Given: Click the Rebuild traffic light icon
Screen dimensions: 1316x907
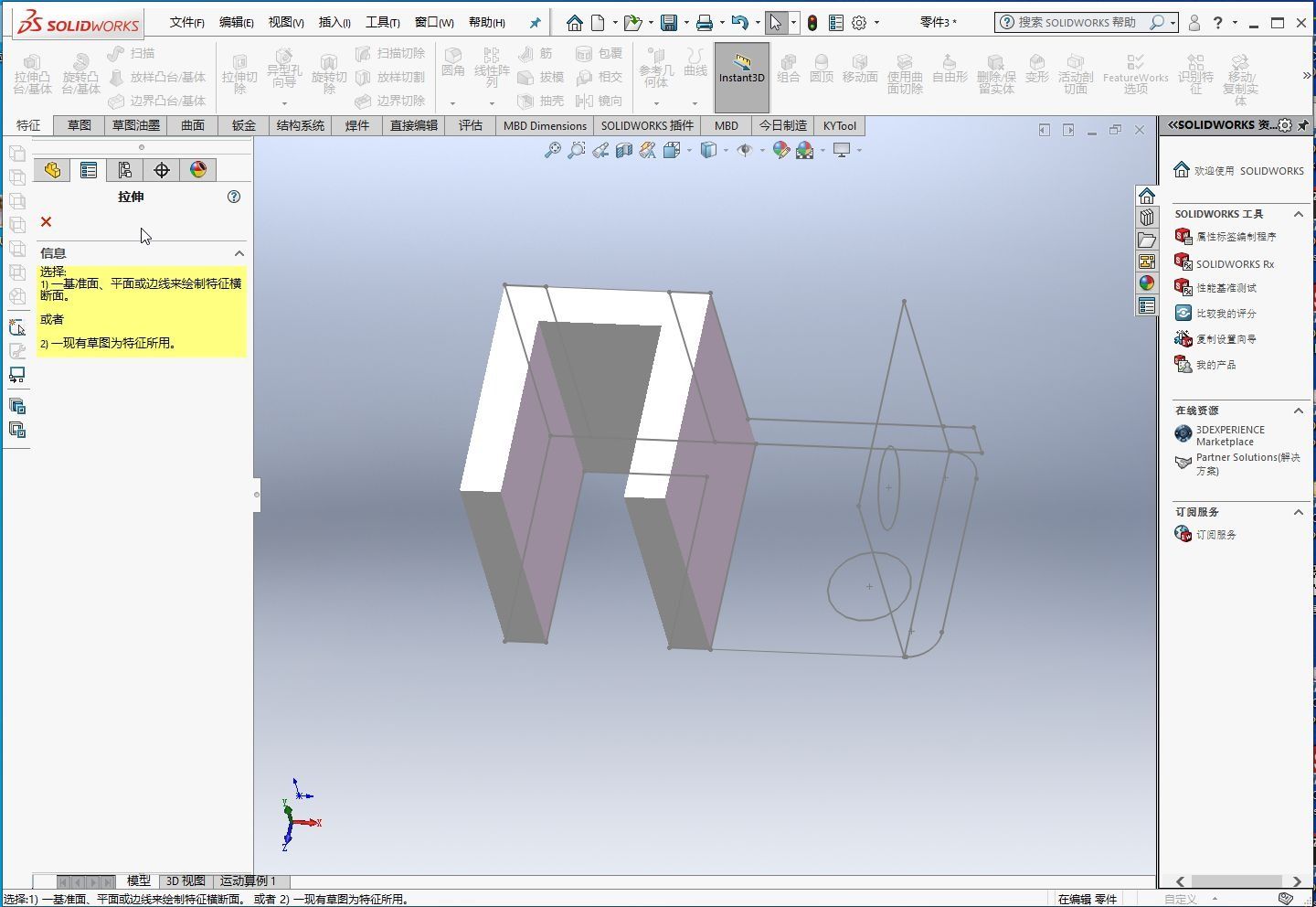Looking at the screenshot, I should pos(812,23).
